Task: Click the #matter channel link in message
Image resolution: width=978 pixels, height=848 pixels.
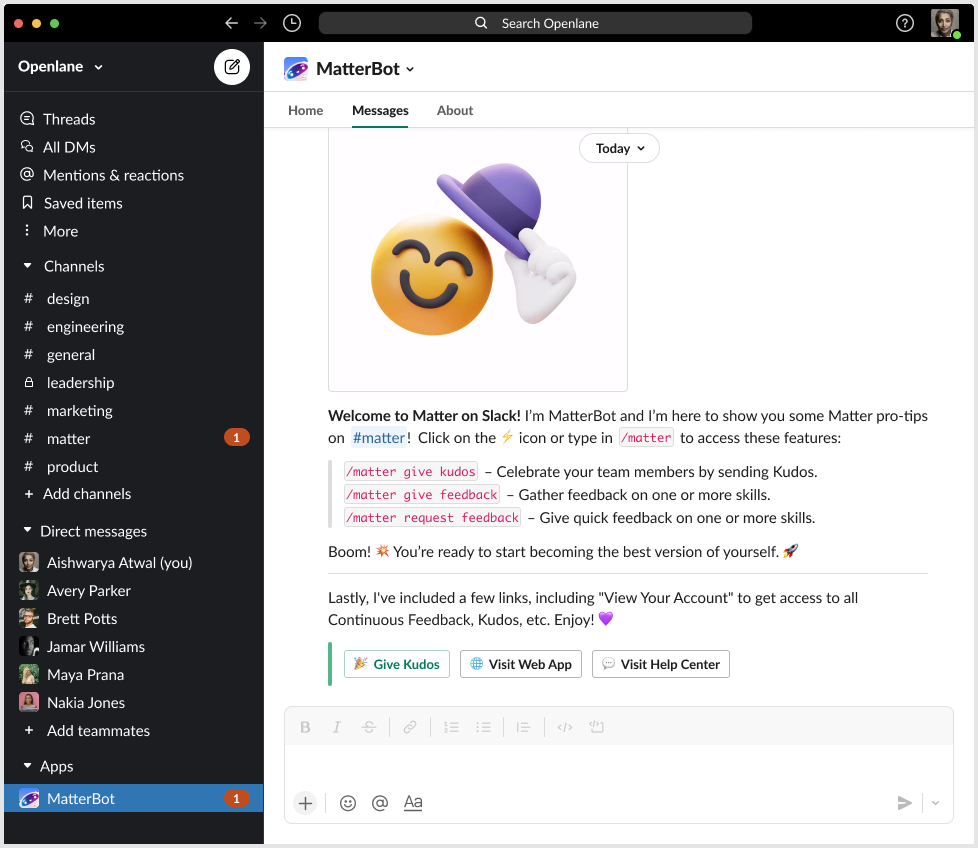Action: pyautogui.click(x=379, y=438)
